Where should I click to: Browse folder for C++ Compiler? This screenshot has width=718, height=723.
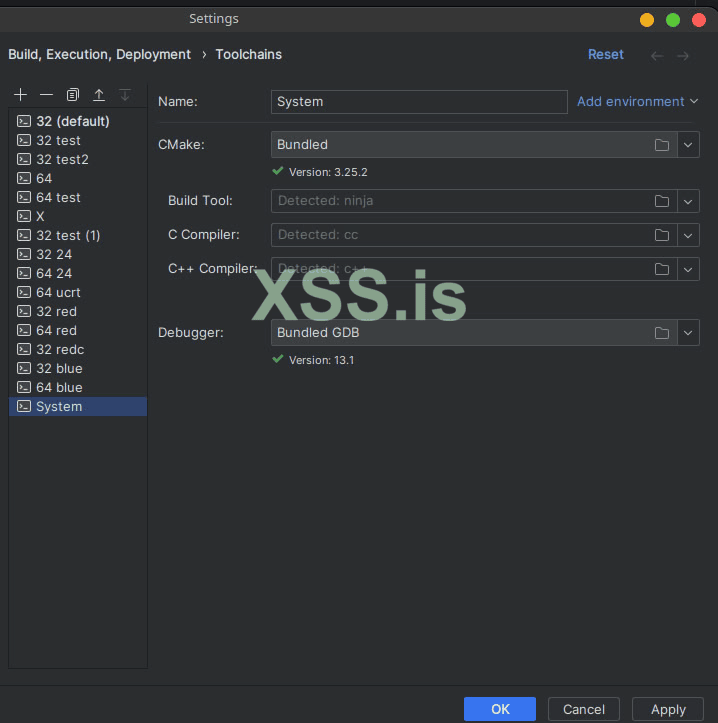coord(662,269)
